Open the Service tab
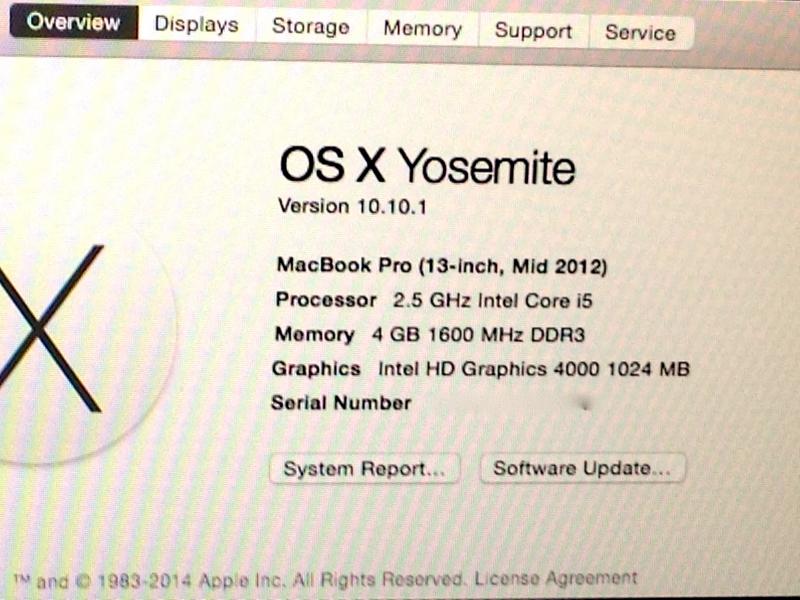This screenshot has height=600, width=800. click(x=641, y=33)
